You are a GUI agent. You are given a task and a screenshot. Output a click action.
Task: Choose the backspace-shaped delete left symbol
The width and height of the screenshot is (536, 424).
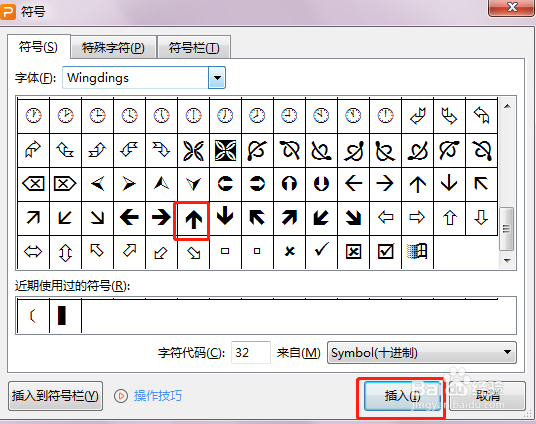click(33, 184)
